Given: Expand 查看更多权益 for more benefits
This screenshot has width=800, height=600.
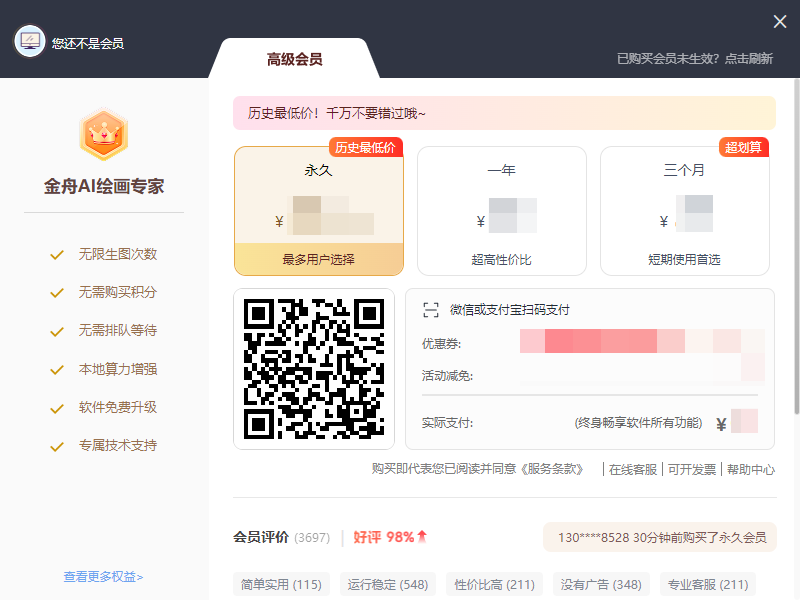Looking at the screenshot, I should [103, 576].
